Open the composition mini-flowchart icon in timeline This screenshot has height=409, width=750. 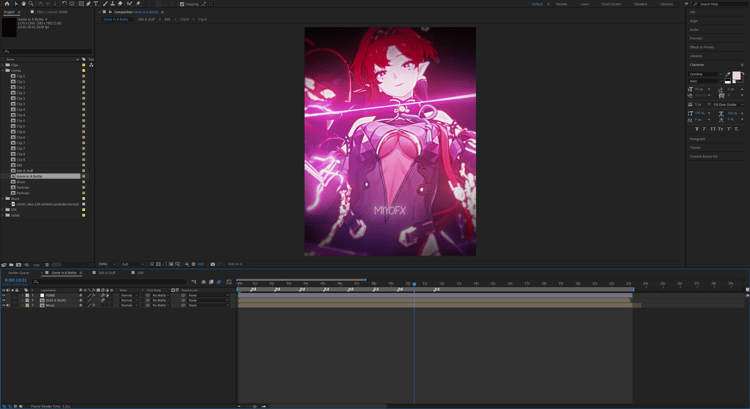pos(194,282)
